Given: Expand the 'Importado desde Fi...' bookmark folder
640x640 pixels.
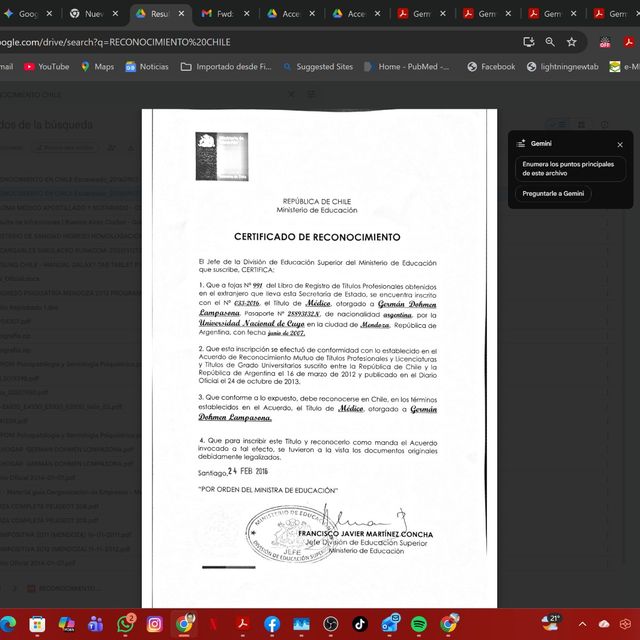Looking at the screenshot, I should coord(226,67).
